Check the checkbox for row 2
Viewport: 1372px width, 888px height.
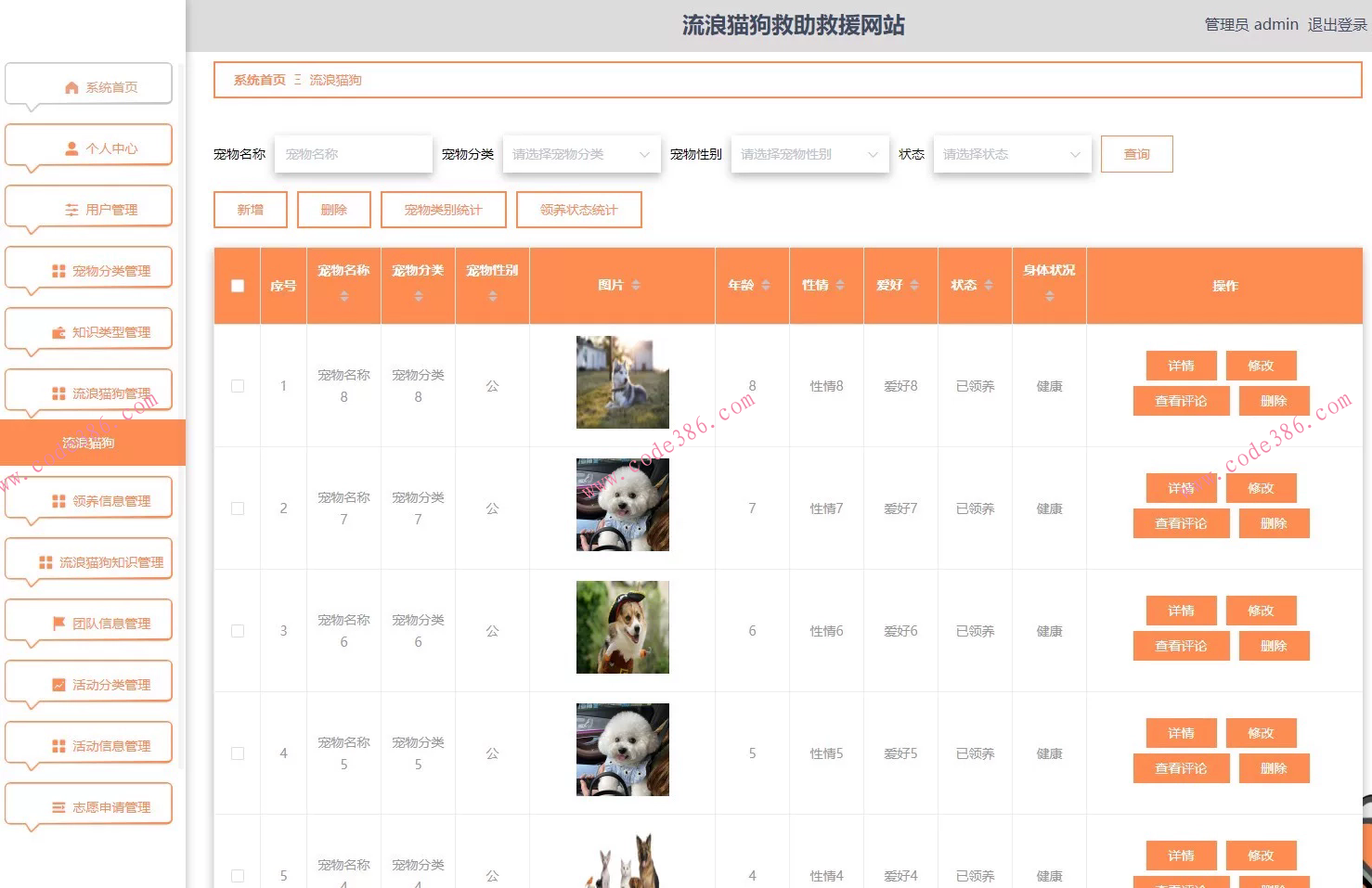coord(238,508)
